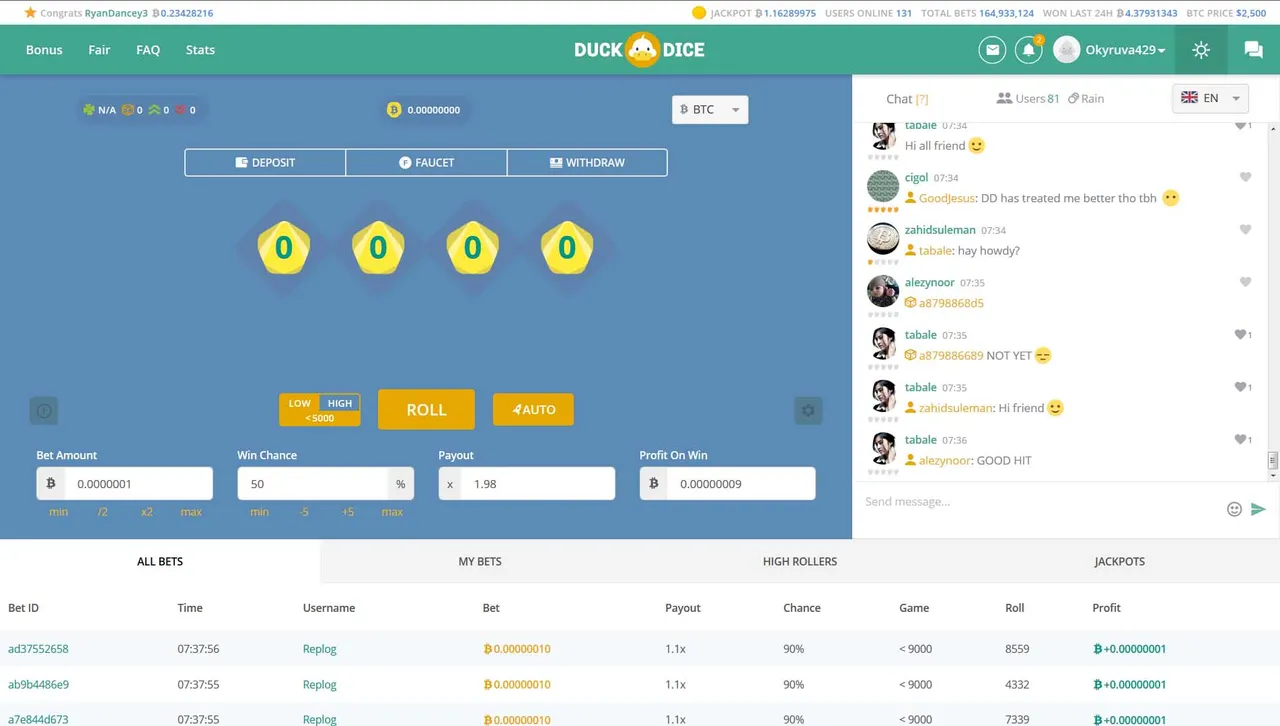Like cigol's chat message heart

click(1245, 177)
